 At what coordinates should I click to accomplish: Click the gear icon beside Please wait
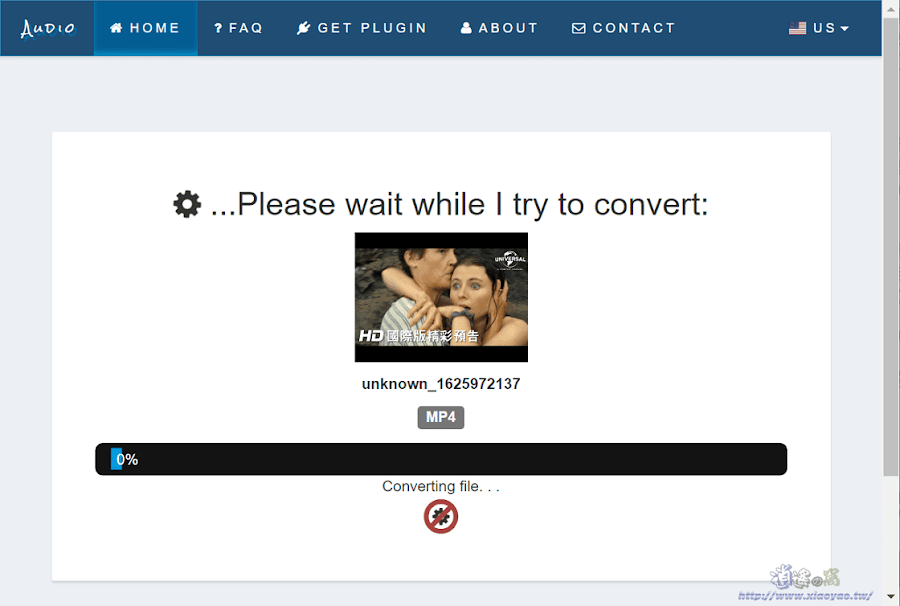[x=187, y=204]
